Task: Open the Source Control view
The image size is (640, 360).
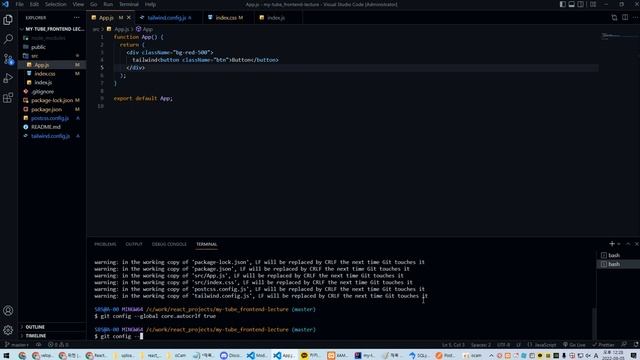Action: [8, 59]
